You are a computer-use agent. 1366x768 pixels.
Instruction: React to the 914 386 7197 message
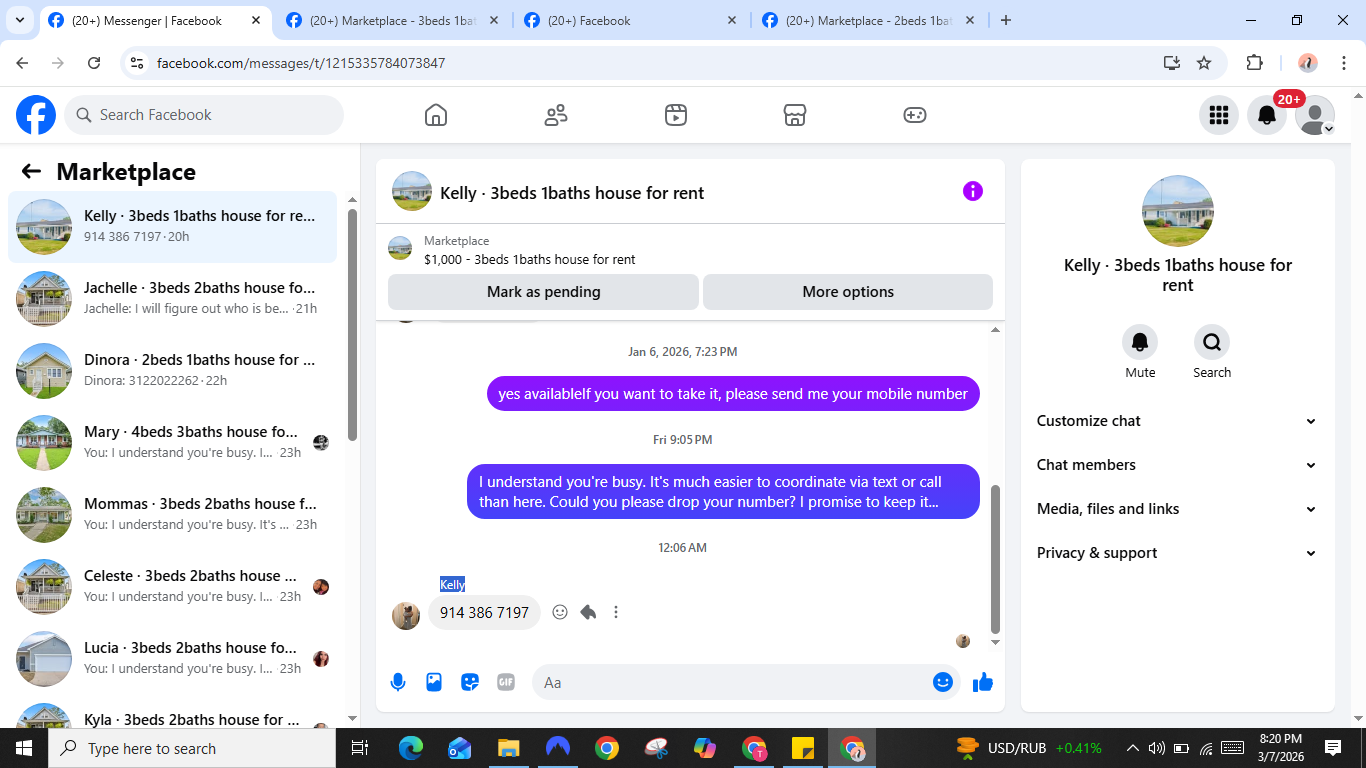pyautogui.click(x=560, y=612)
